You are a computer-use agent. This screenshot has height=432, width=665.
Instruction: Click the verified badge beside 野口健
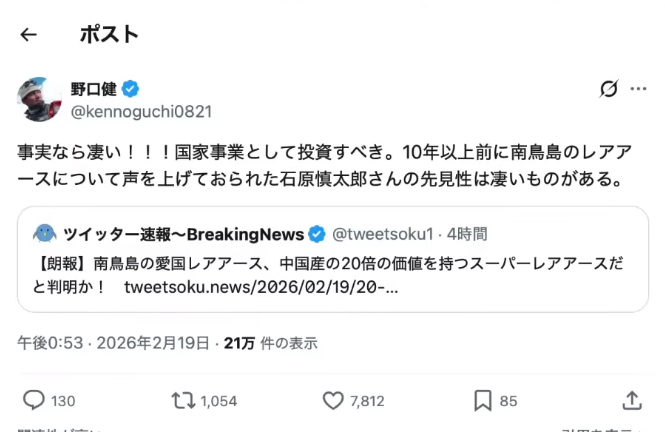(131, 88)
